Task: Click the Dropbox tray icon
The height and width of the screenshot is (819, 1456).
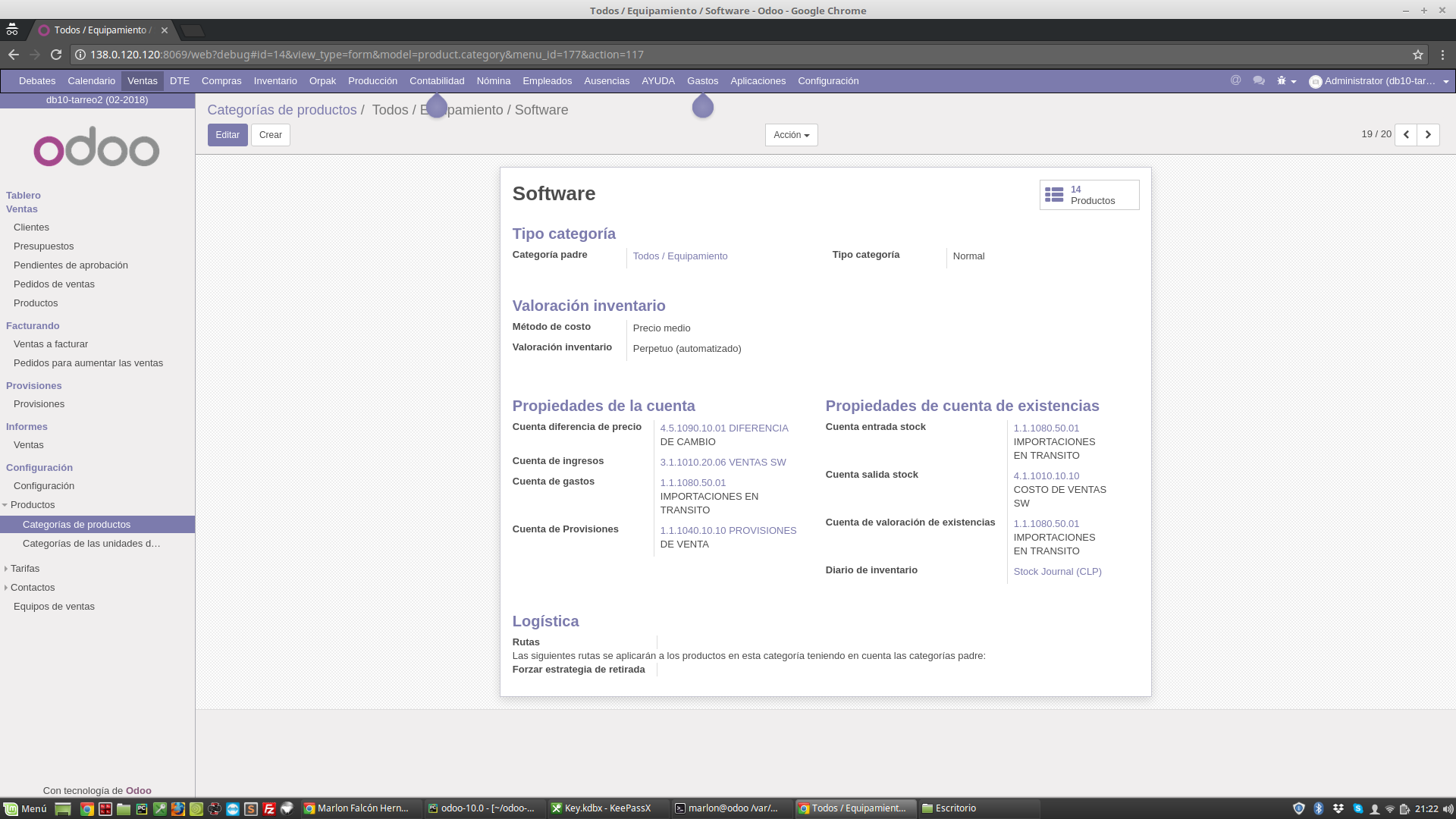Action: coord(1338,808)
